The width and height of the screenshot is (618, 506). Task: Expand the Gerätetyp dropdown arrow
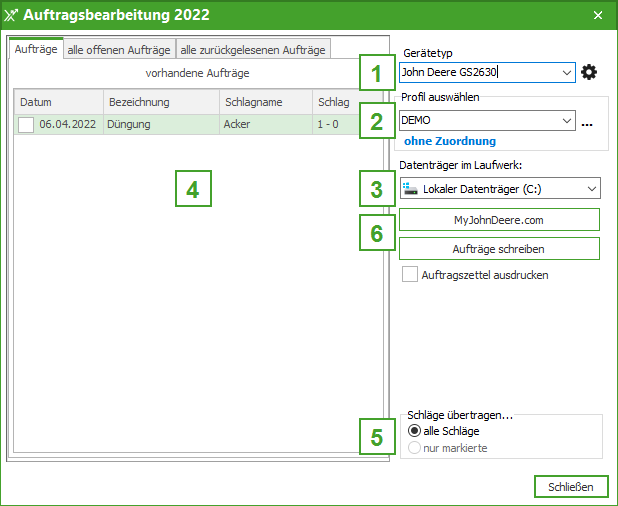pos(567,72)
